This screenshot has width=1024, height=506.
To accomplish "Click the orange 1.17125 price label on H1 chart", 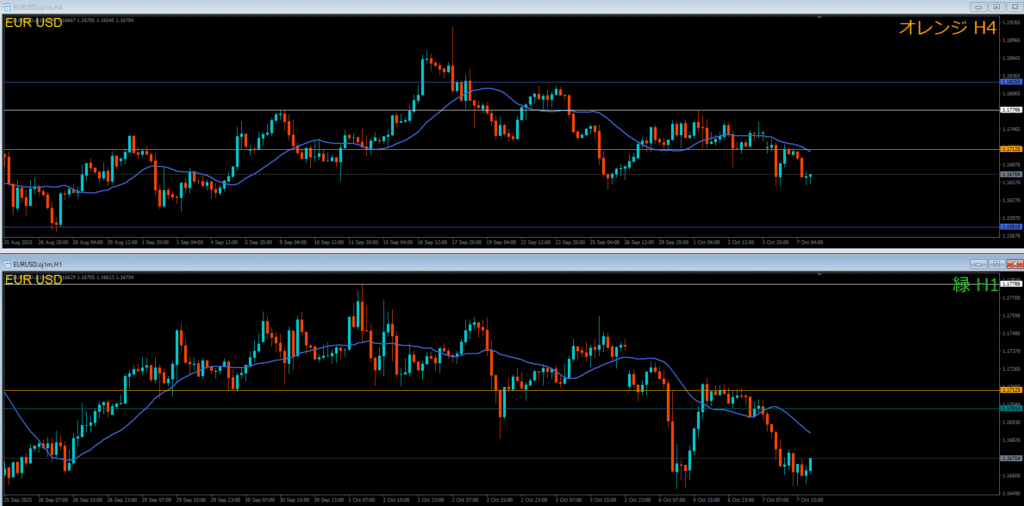I will click(1011, 390).
